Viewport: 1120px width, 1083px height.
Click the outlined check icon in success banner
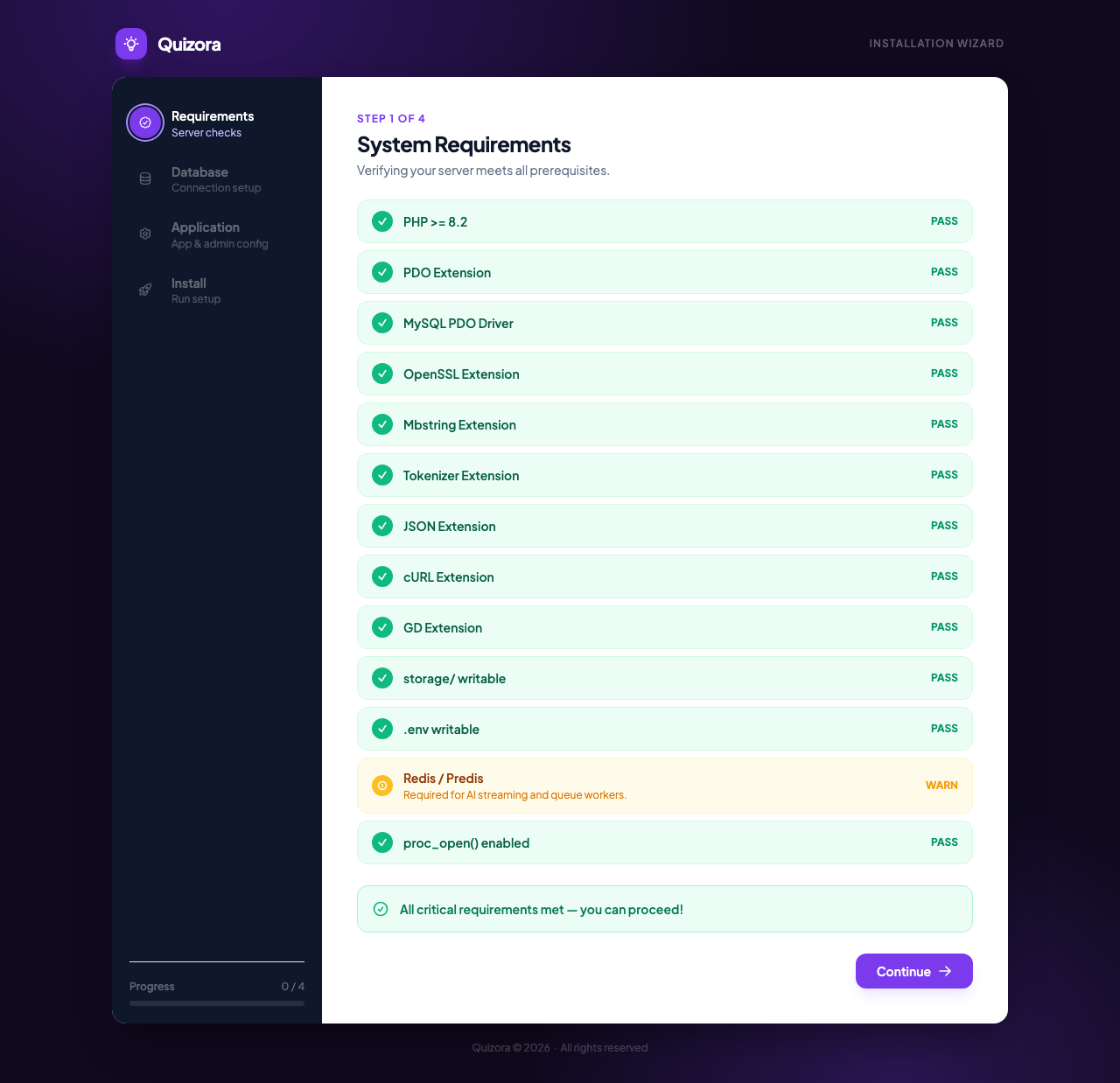(381, 909)
